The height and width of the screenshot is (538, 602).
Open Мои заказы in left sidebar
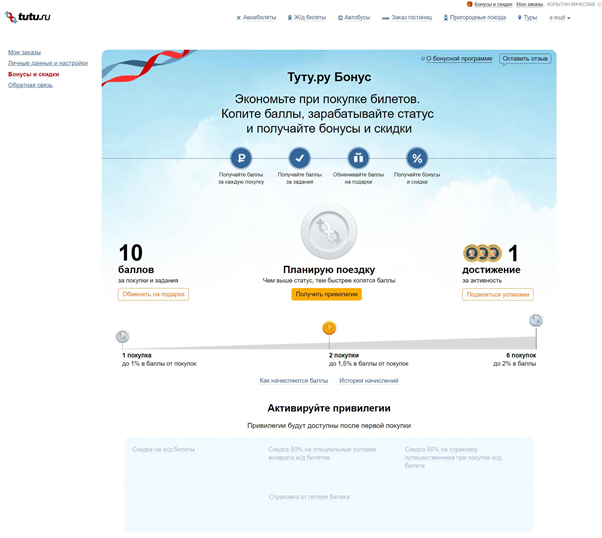tap(24, 52)
